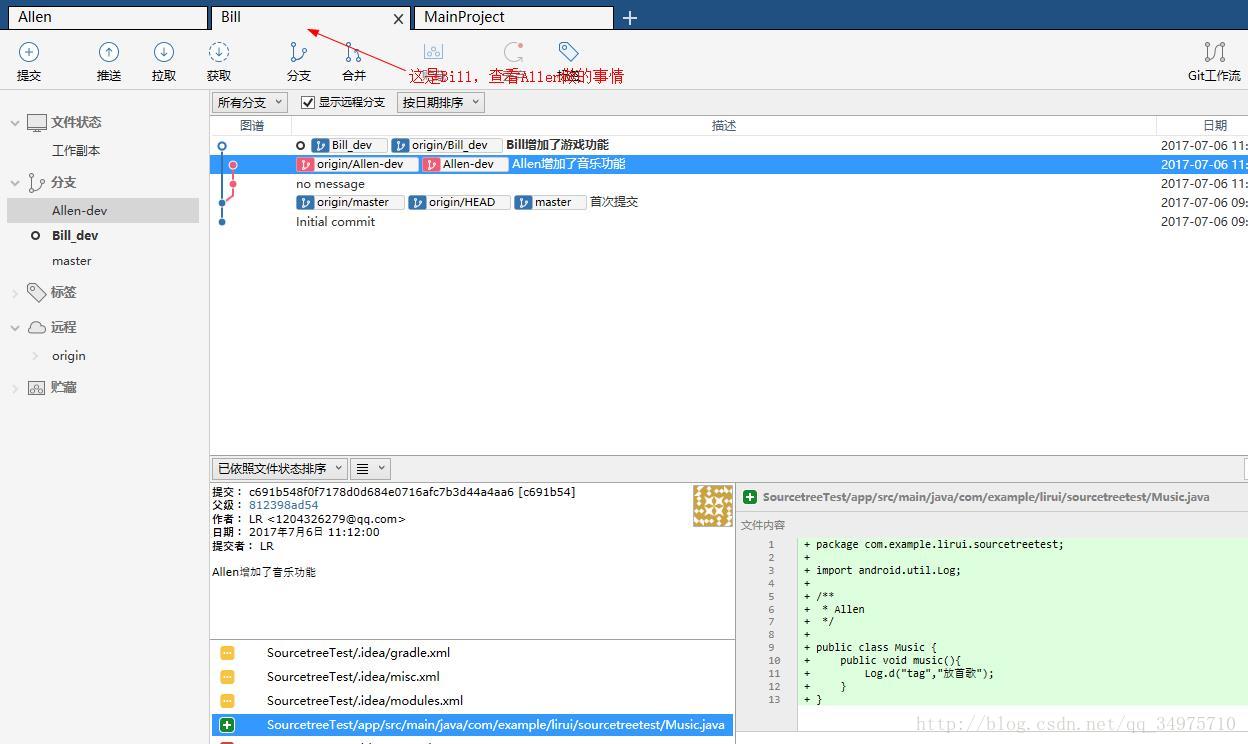This screenshot has width=1248, height=744.
Task: Collapse the 文件状态 sidebar section
Action: point(15,123)
